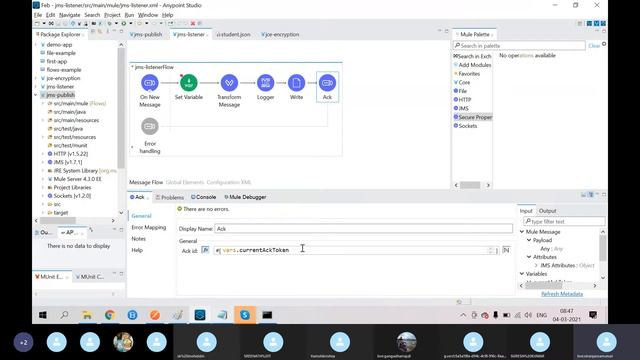This screenshot has height=360, width=640.
Task: Click the type filter text field
Action: click(x=564, y=221)
